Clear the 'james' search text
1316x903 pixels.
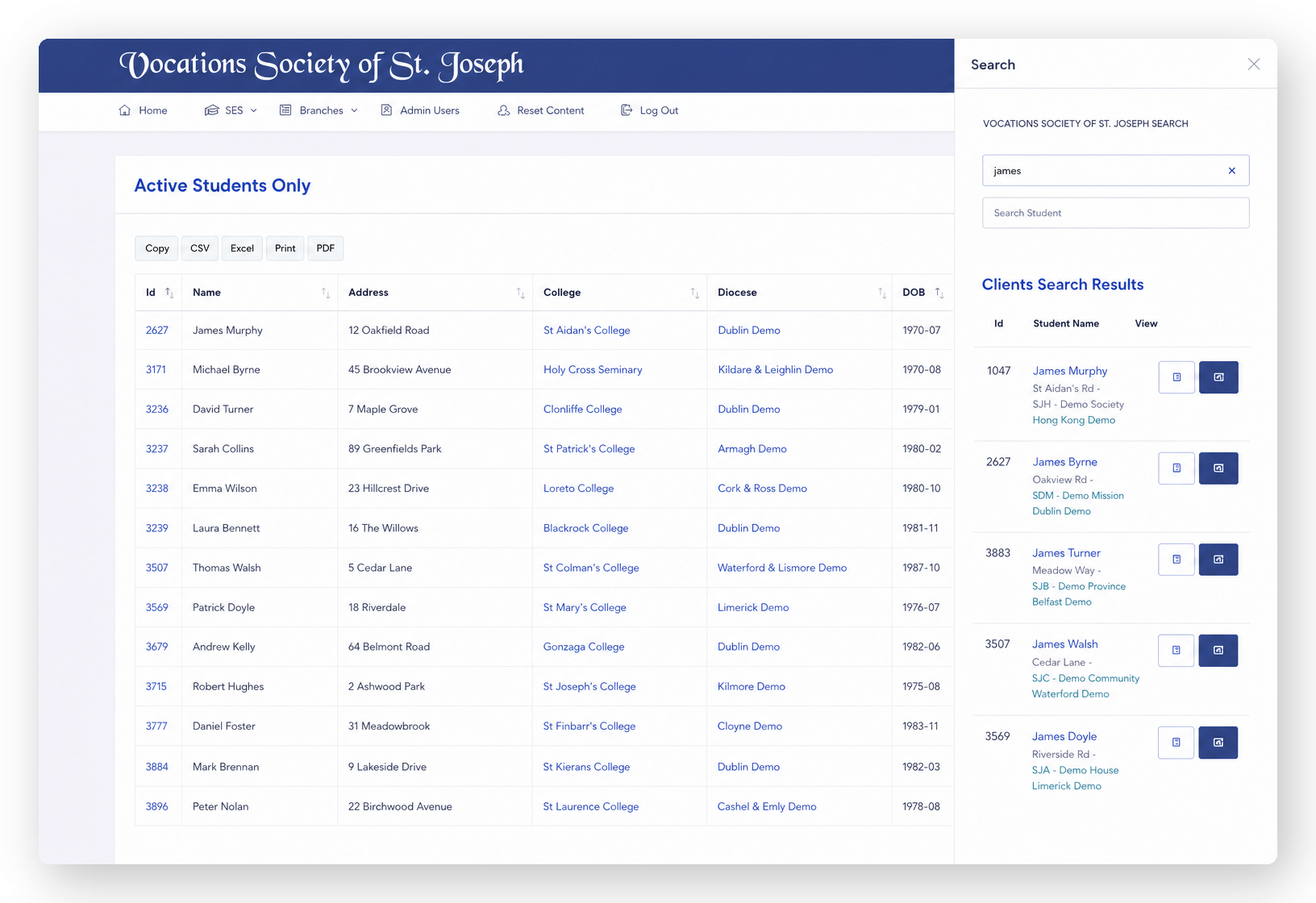click(x=1231, y=171)
